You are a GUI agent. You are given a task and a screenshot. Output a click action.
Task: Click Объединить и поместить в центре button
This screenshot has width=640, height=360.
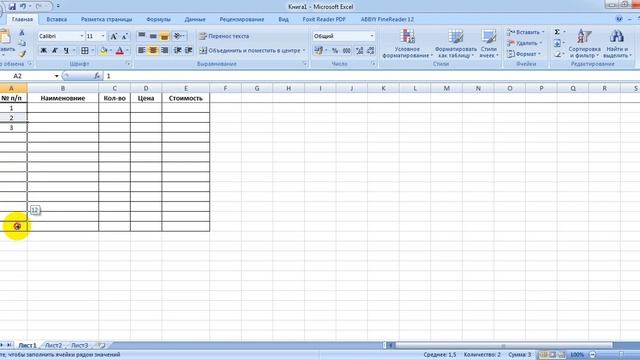252,51
